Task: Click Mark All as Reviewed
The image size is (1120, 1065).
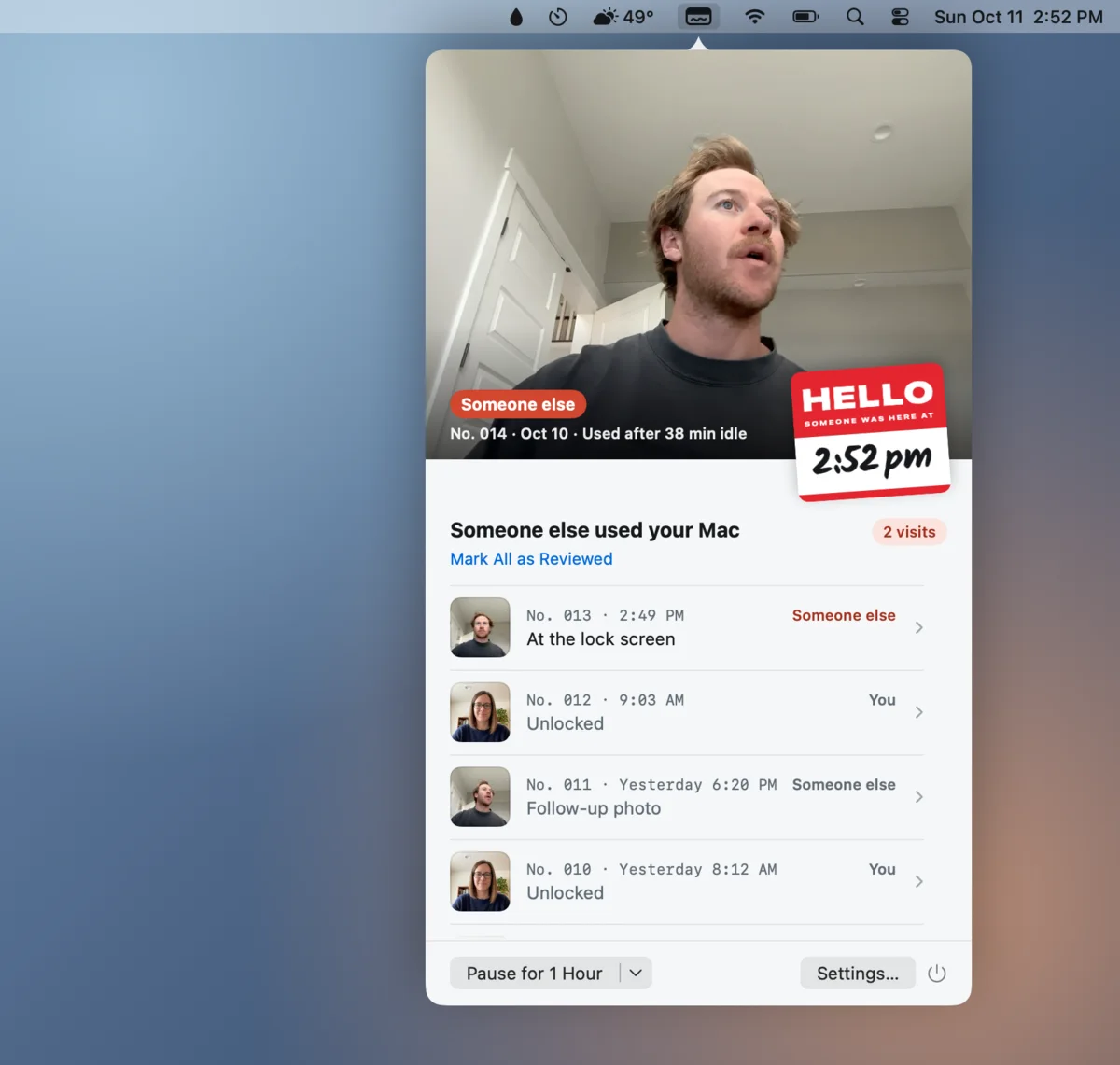Action: 531,559
